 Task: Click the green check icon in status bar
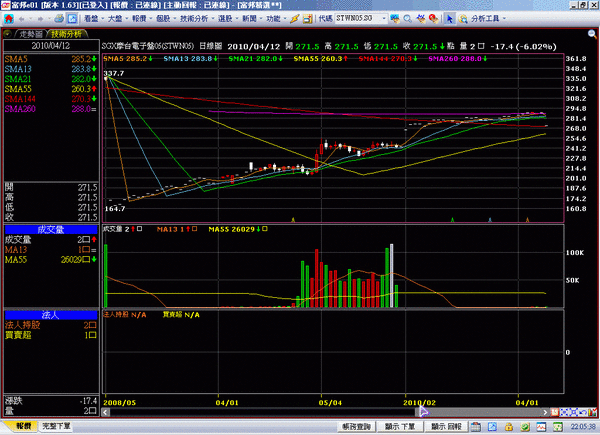[525, 427]
